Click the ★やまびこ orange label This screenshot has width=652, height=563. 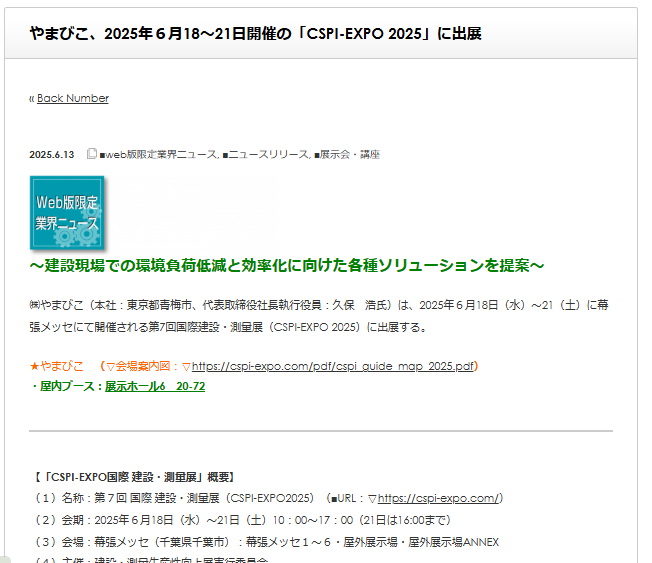[x=57, y=366]
